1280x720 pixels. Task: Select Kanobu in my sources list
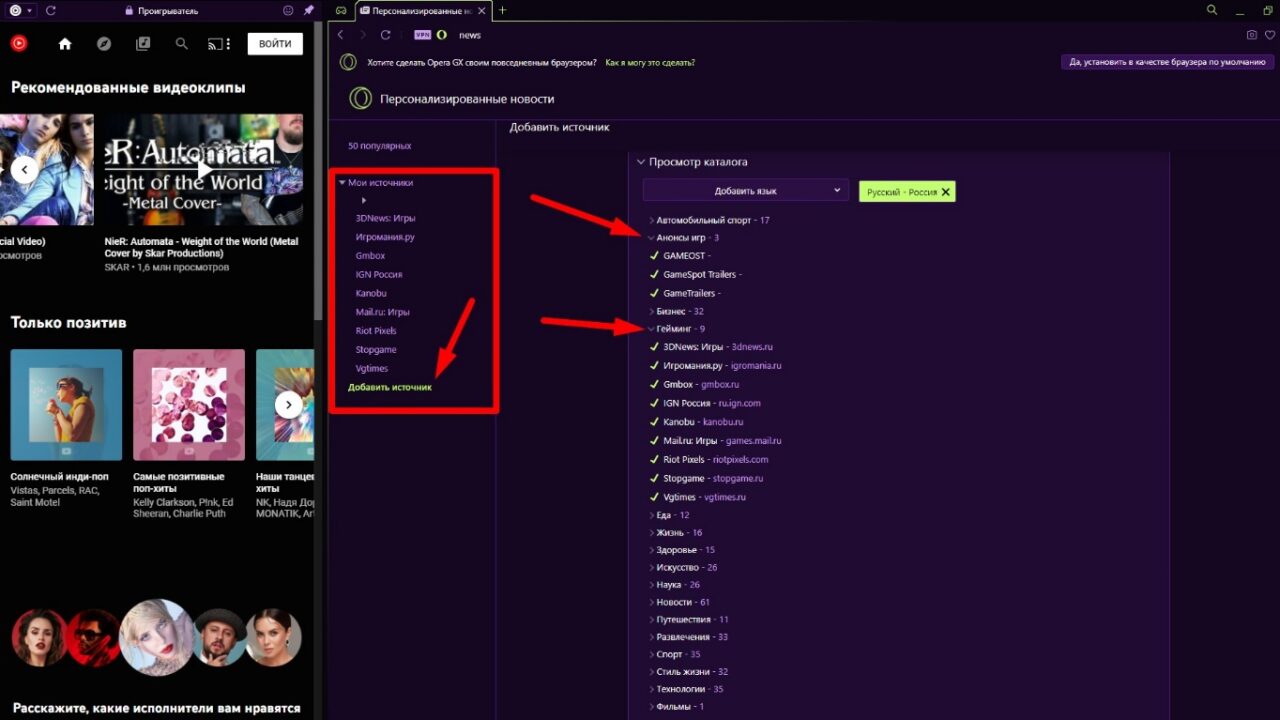(x=371, y=293)
